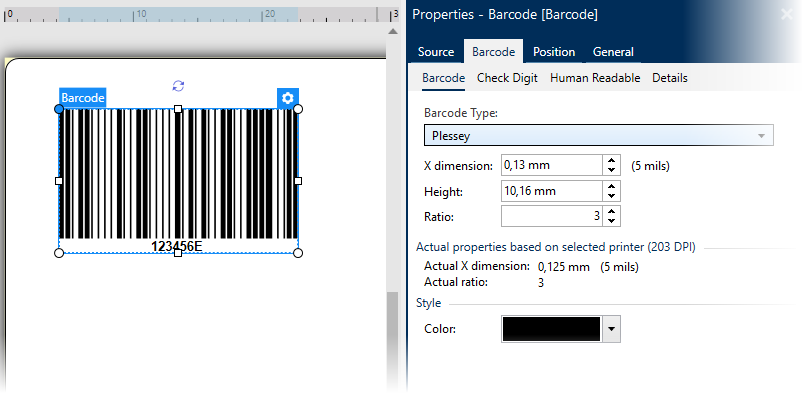Screen dimensions: 803x393
Task: Click the black Color swatch
Action: click(x=551, y=329)
